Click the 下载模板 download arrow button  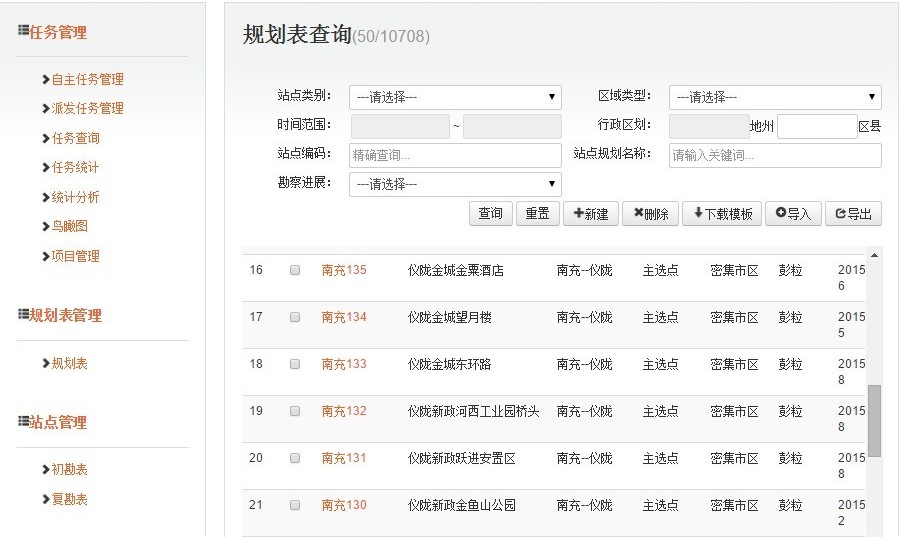click(721, 214)
